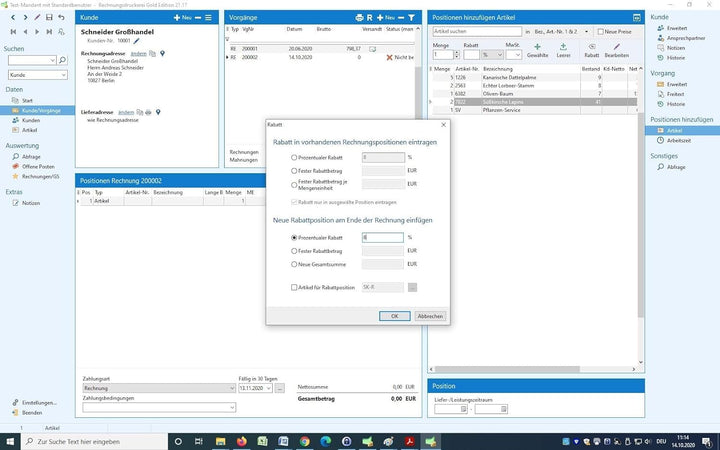Select Kunden in the Daten sidebar
This screenshot has height=450, width=720.
(31, 120)
